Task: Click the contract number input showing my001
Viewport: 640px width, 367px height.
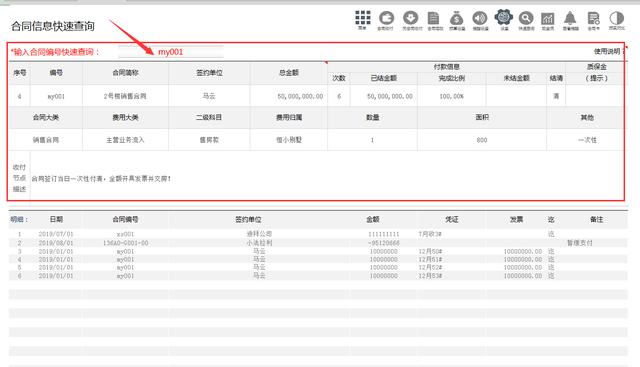Action: click(x=171, y=52)
